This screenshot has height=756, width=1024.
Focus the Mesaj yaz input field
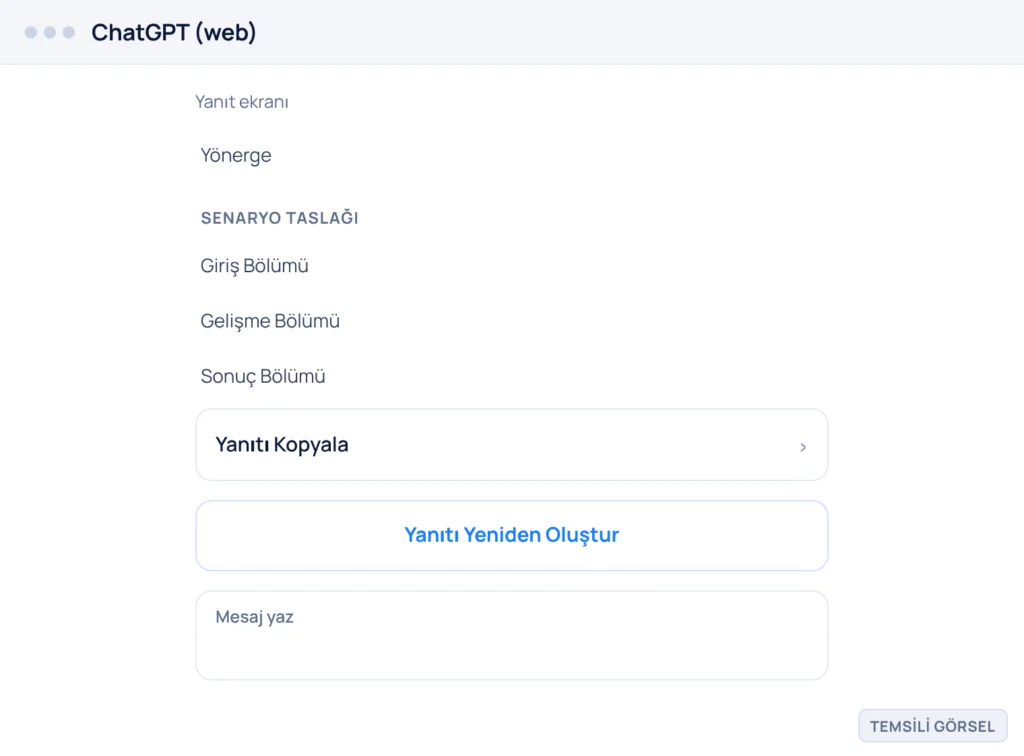pos(511,635)
